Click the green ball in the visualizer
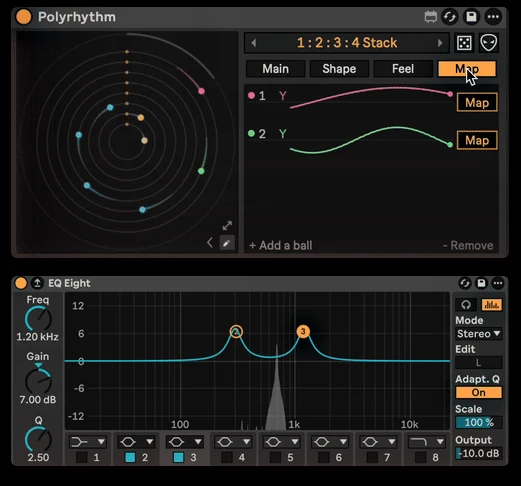521x486 pixels. pos(201,171)
